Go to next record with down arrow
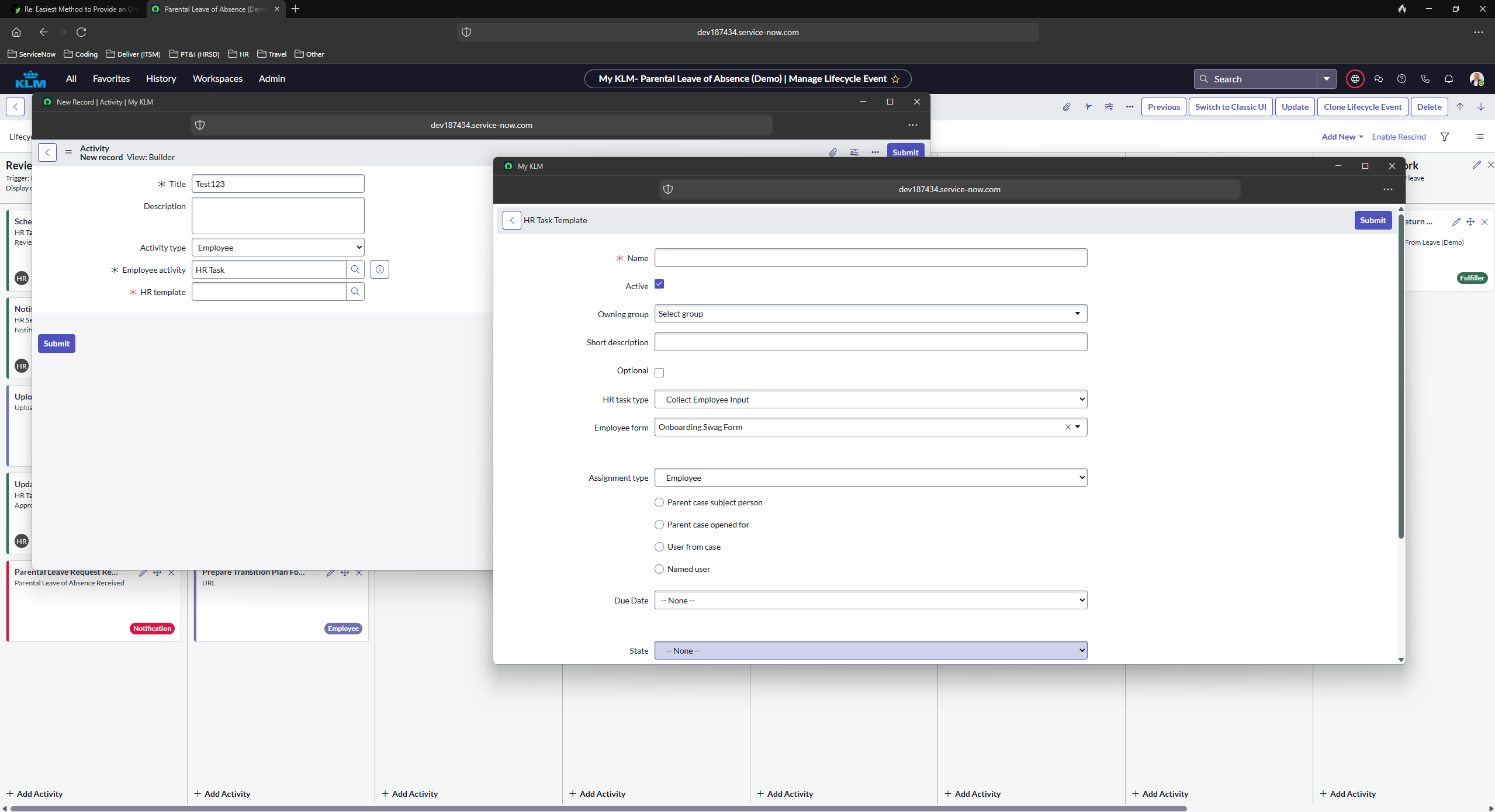 click(x=1481, y=107)
